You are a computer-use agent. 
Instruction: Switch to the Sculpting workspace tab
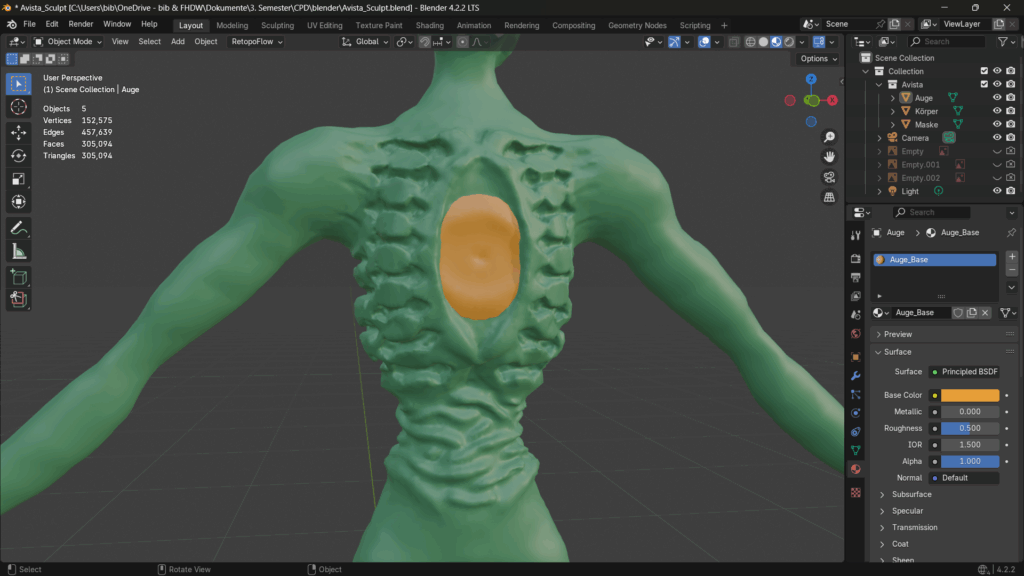click(277, 25)
